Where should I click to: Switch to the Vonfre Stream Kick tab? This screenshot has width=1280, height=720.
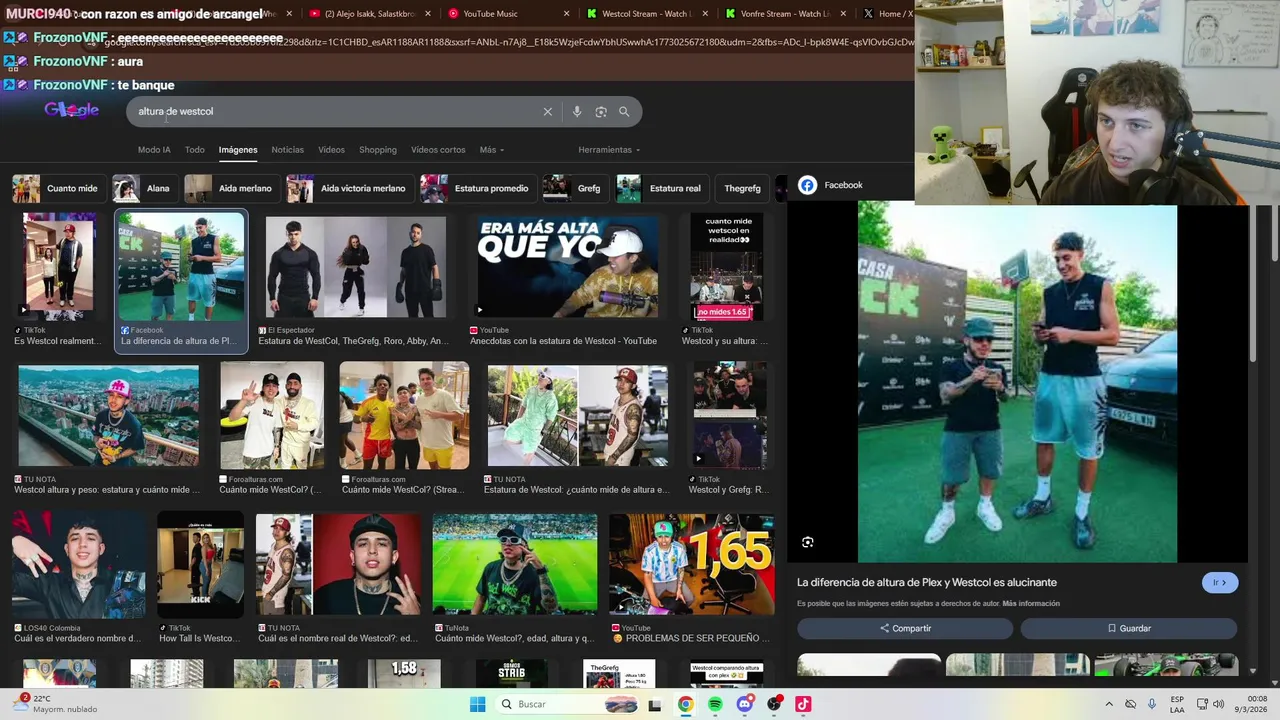coord(784,14)
